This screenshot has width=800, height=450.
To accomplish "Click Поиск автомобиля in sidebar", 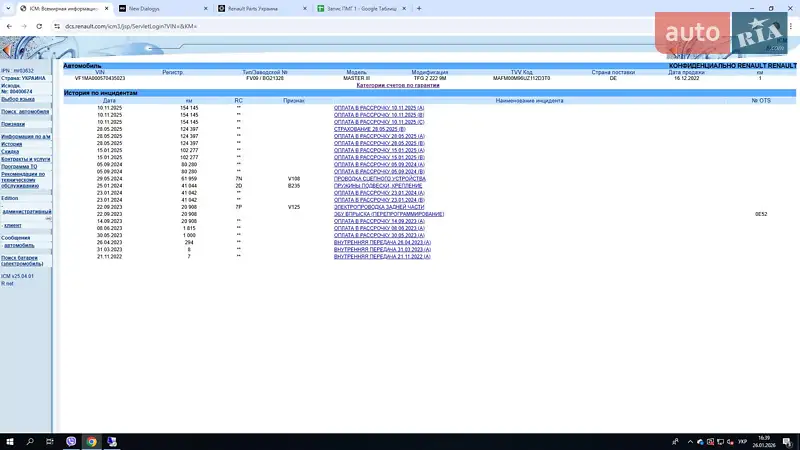I will tap(27, 111).
